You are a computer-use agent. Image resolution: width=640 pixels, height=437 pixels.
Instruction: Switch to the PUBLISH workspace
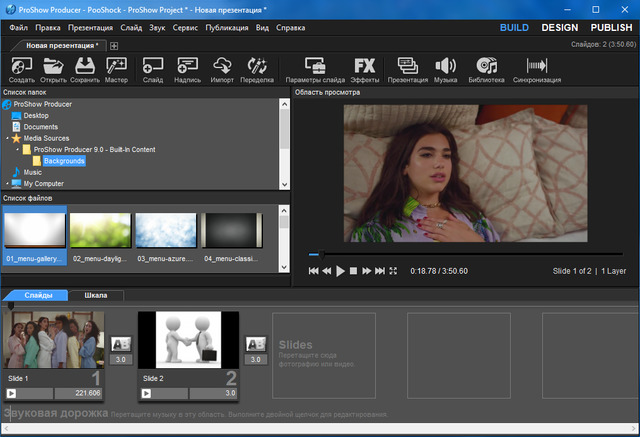[x=611, y=28]
